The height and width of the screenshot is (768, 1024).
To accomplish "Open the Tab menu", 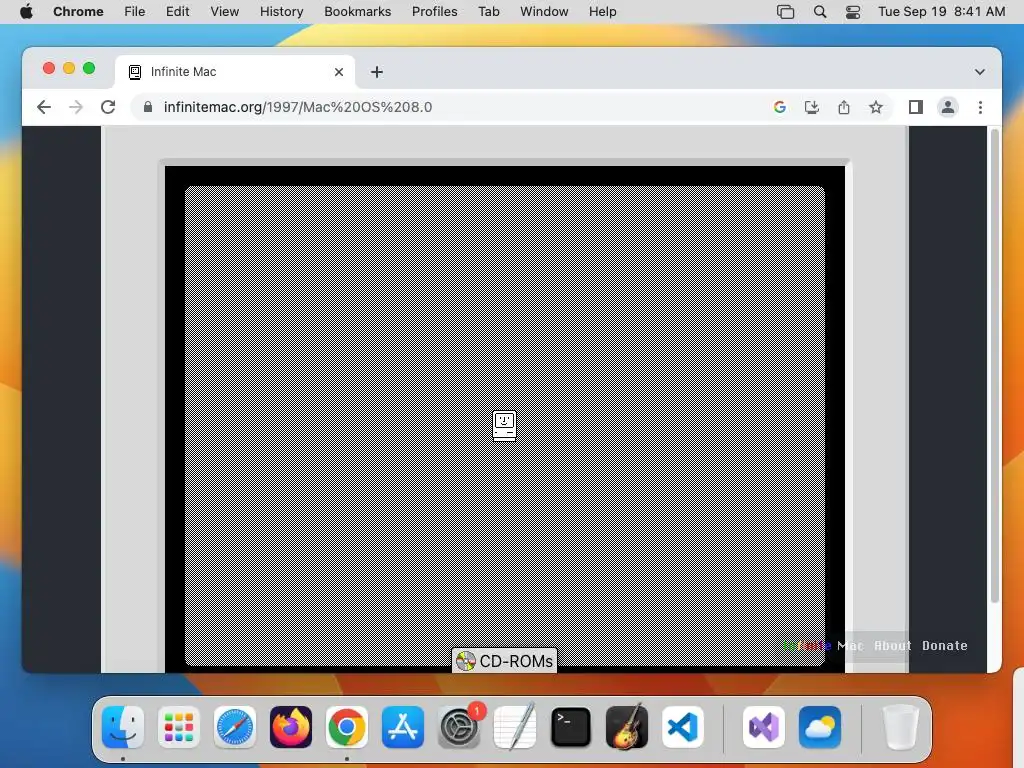I will (488, 12).
